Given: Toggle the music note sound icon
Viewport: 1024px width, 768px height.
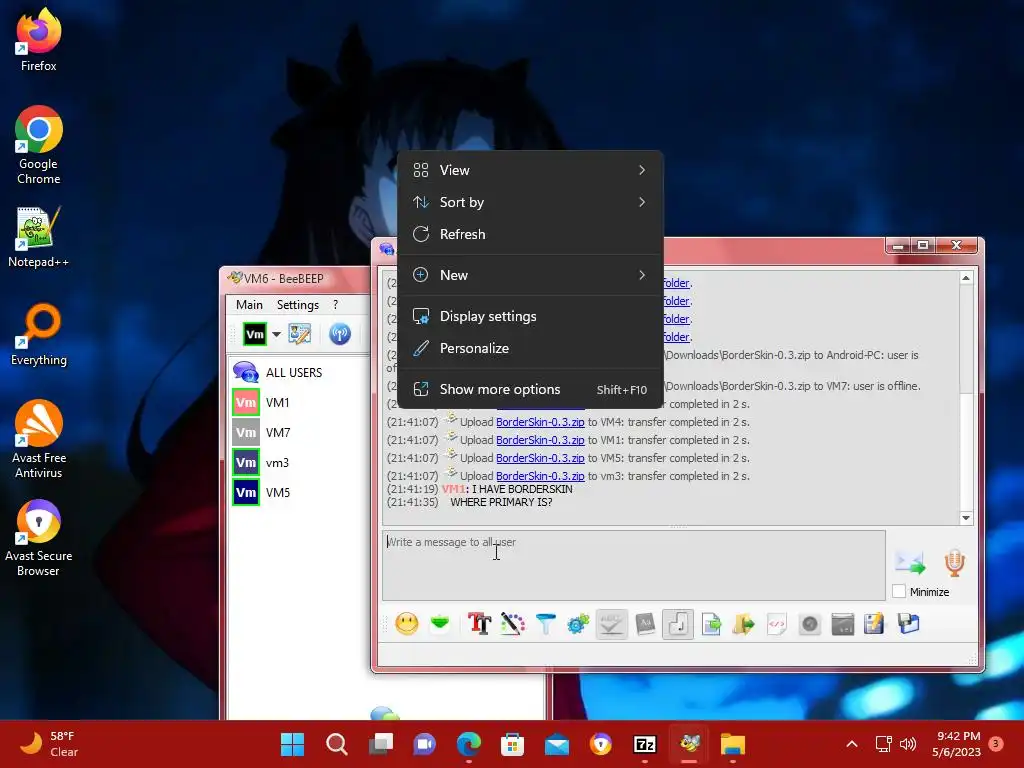Looking at the screenshot, I should click(678, 624).
